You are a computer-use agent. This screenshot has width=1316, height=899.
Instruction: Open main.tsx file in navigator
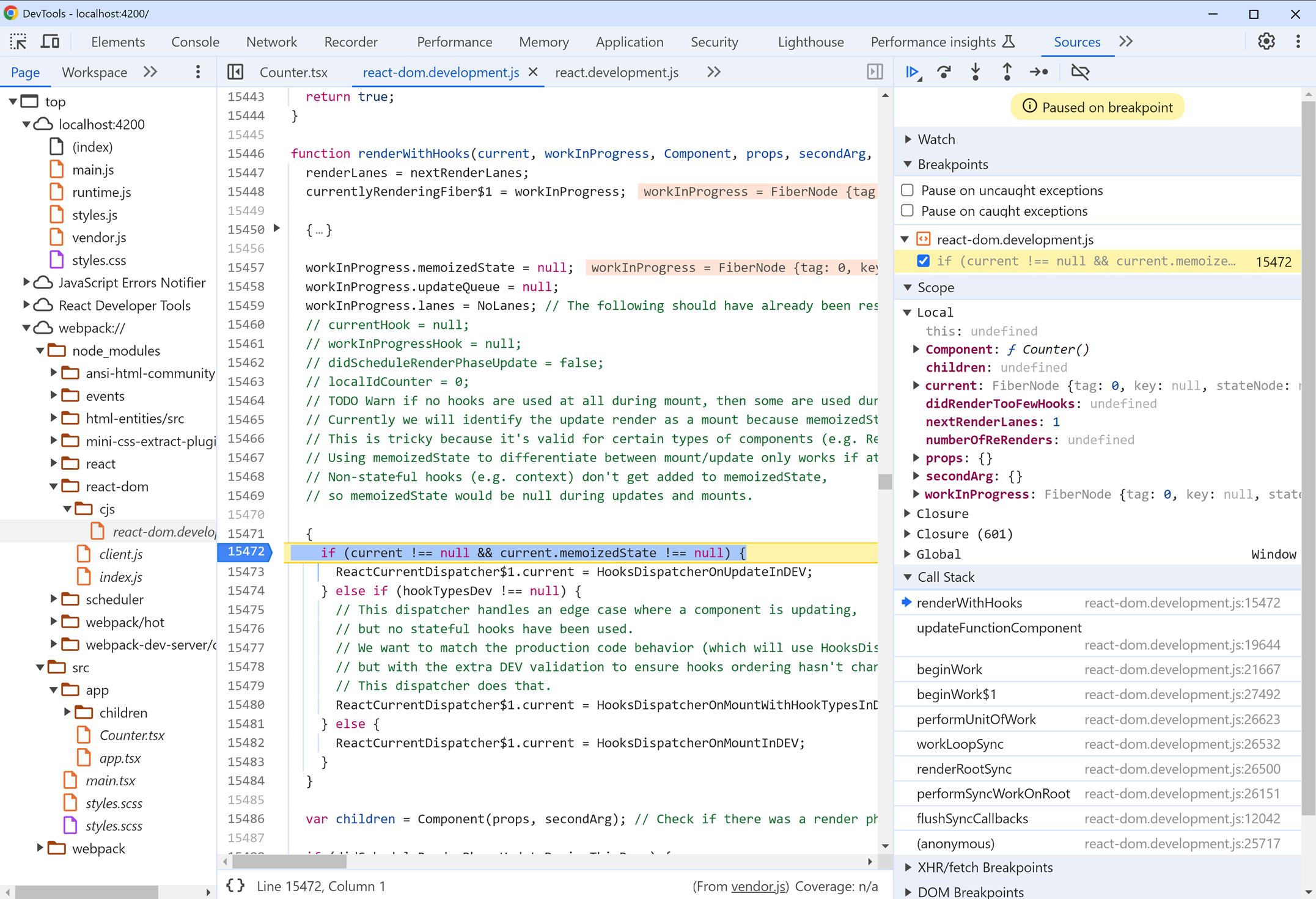click(x=110, y=780)
